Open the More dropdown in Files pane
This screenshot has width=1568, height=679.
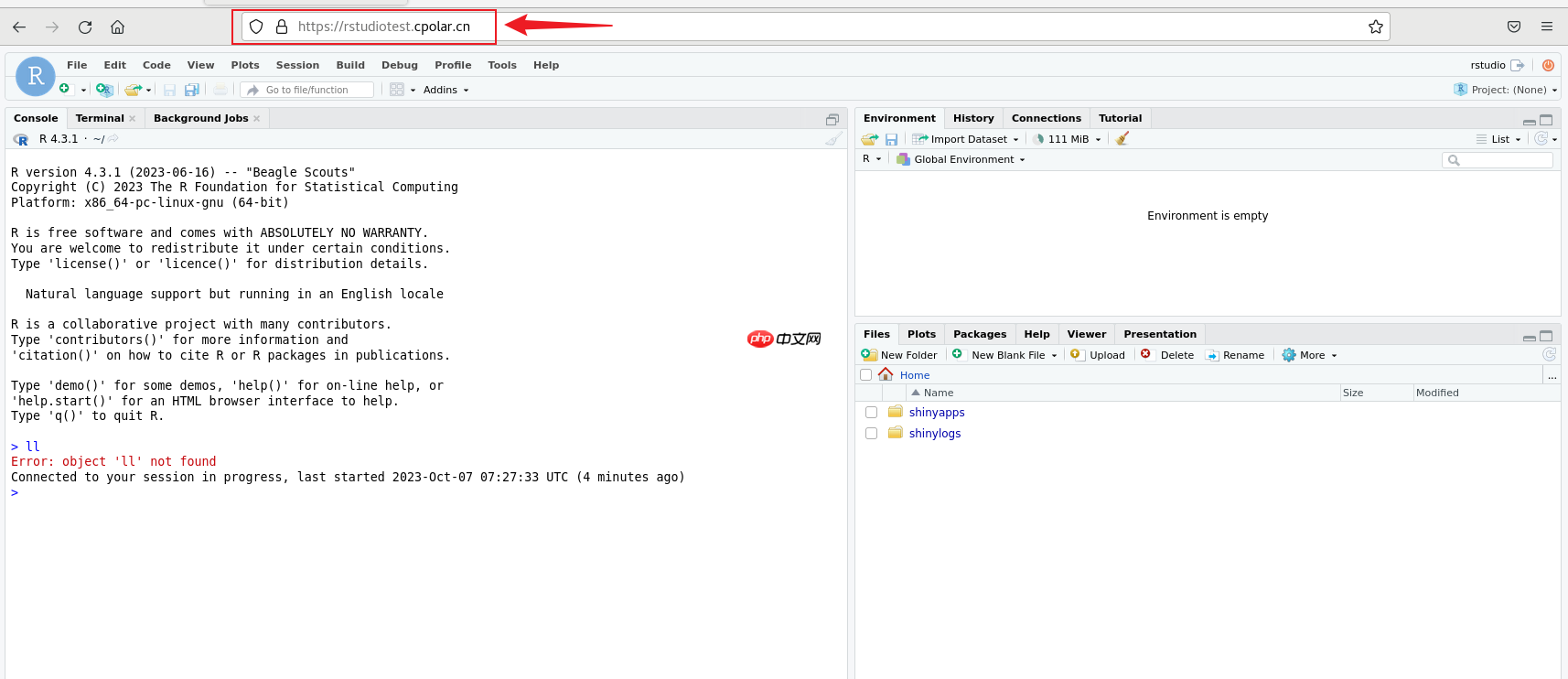point(1311,355)
